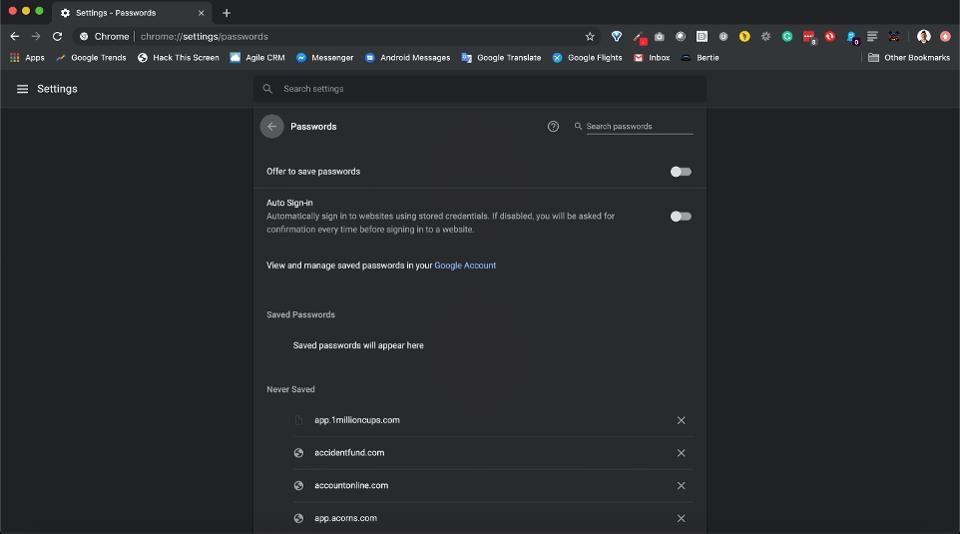
Task: Open the Passwords help question mark icon
Action: point(553,127)
